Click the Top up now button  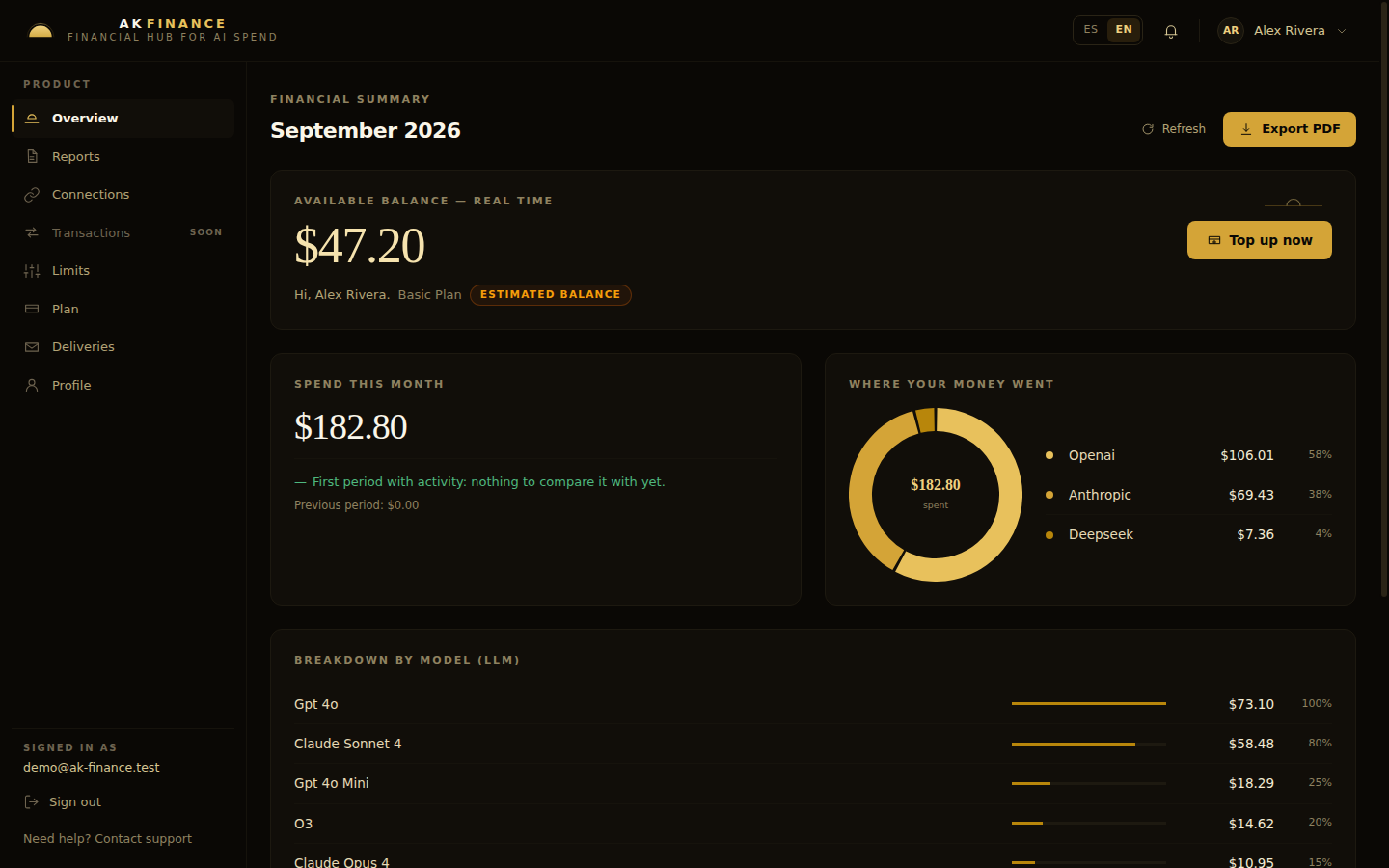pyautogui.click(x=1260, y=240)
